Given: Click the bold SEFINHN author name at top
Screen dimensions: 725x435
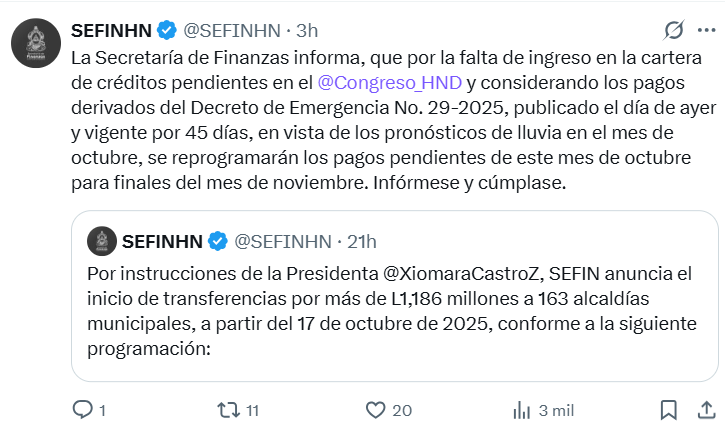Looking at the screenshot, I should 111,29.
